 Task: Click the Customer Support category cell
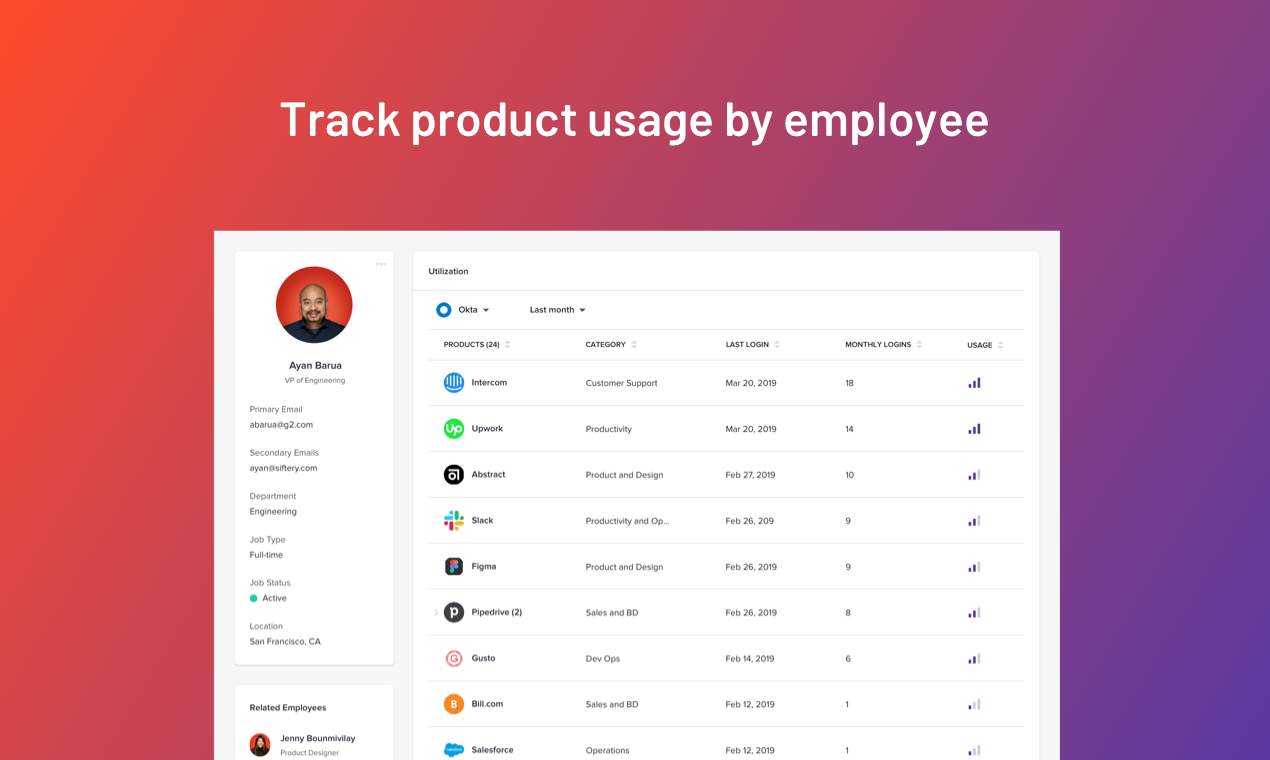(x=621, y=383)
